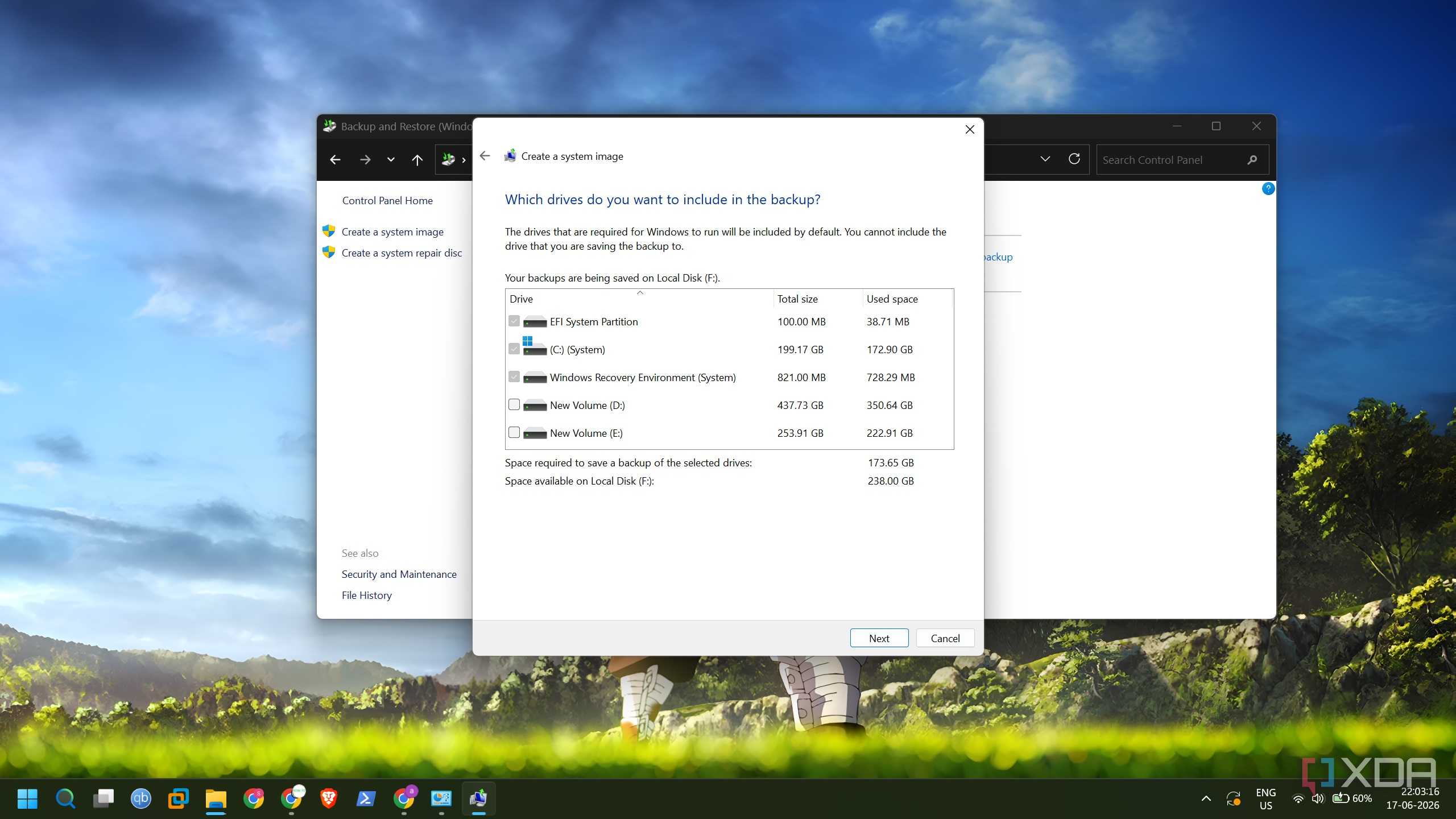Refresh the Control Panel window
Viewport: 1456px width, 819px height.
1074,159
